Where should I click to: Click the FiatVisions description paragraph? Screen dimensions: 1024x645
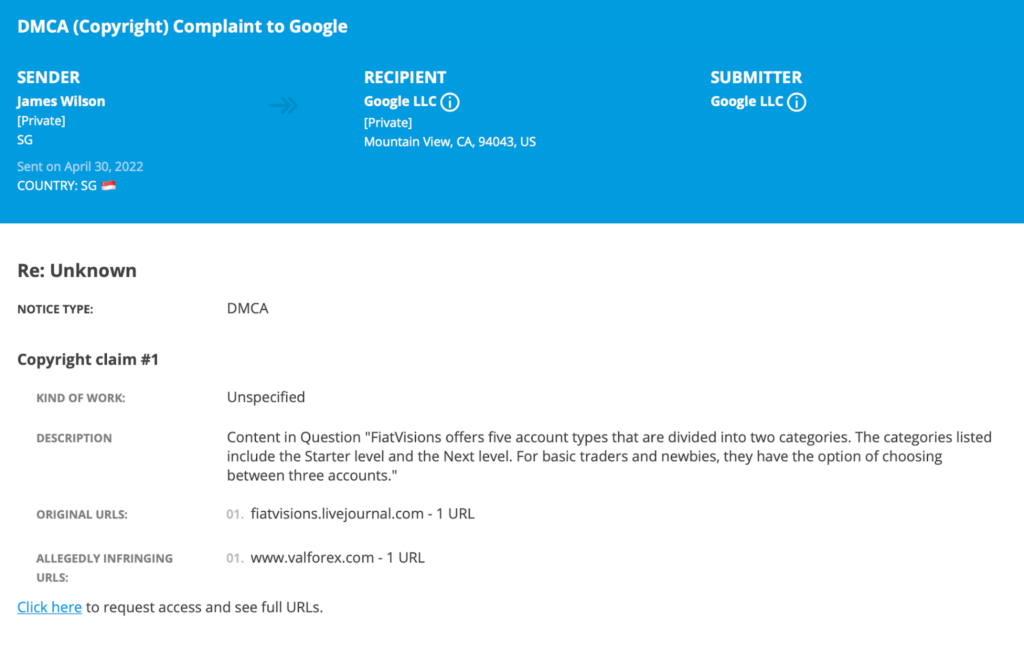[x=609, y=456]
